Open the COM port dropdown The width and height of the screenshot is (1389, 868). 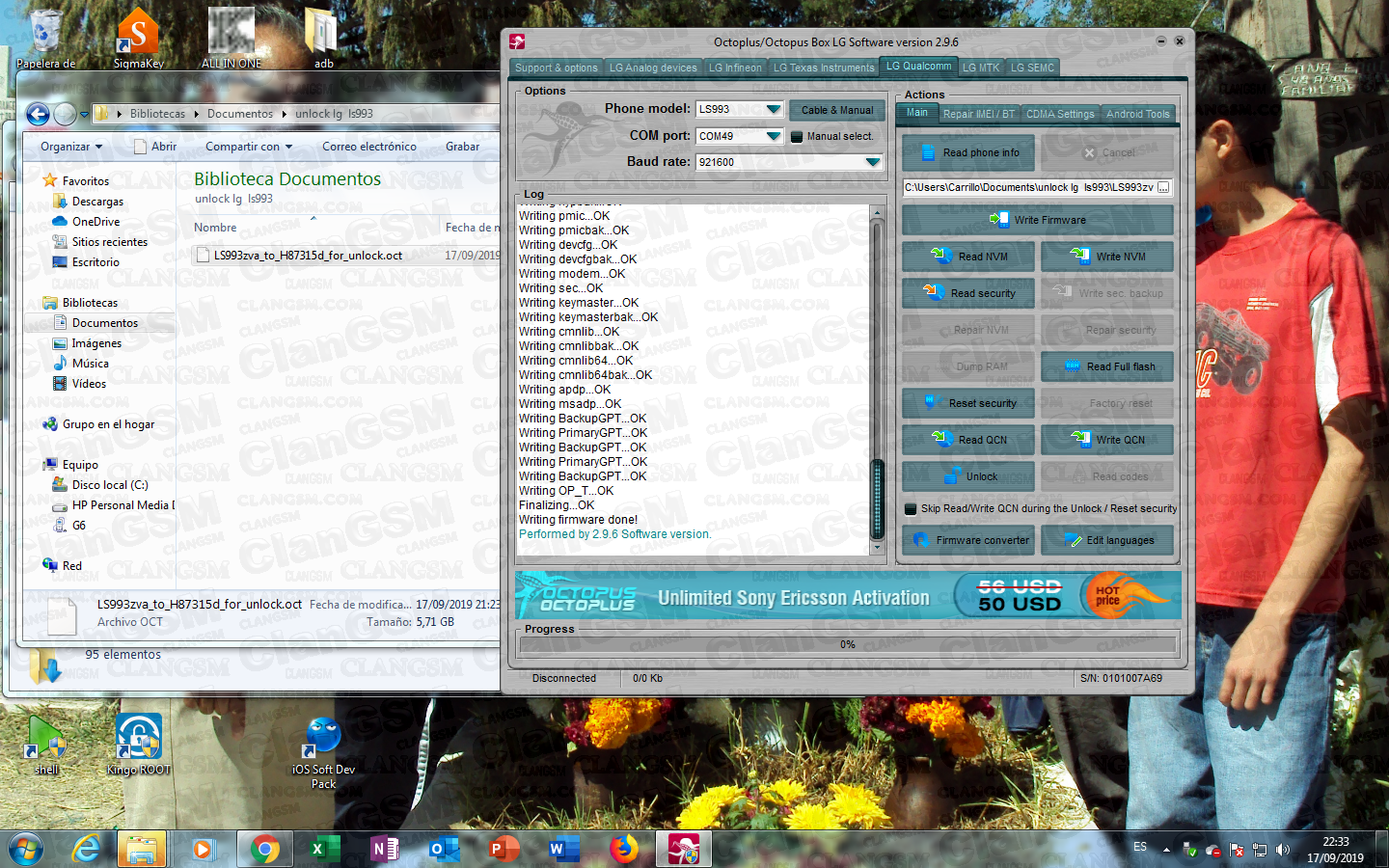(x=774, y=136)
